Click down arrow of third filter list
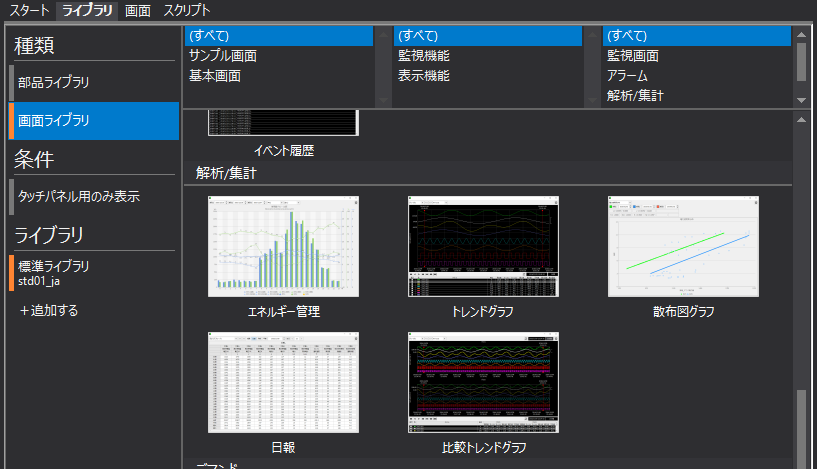Image resolution: width=817 pixels, height=469 pixels. [x=801, y=100]
